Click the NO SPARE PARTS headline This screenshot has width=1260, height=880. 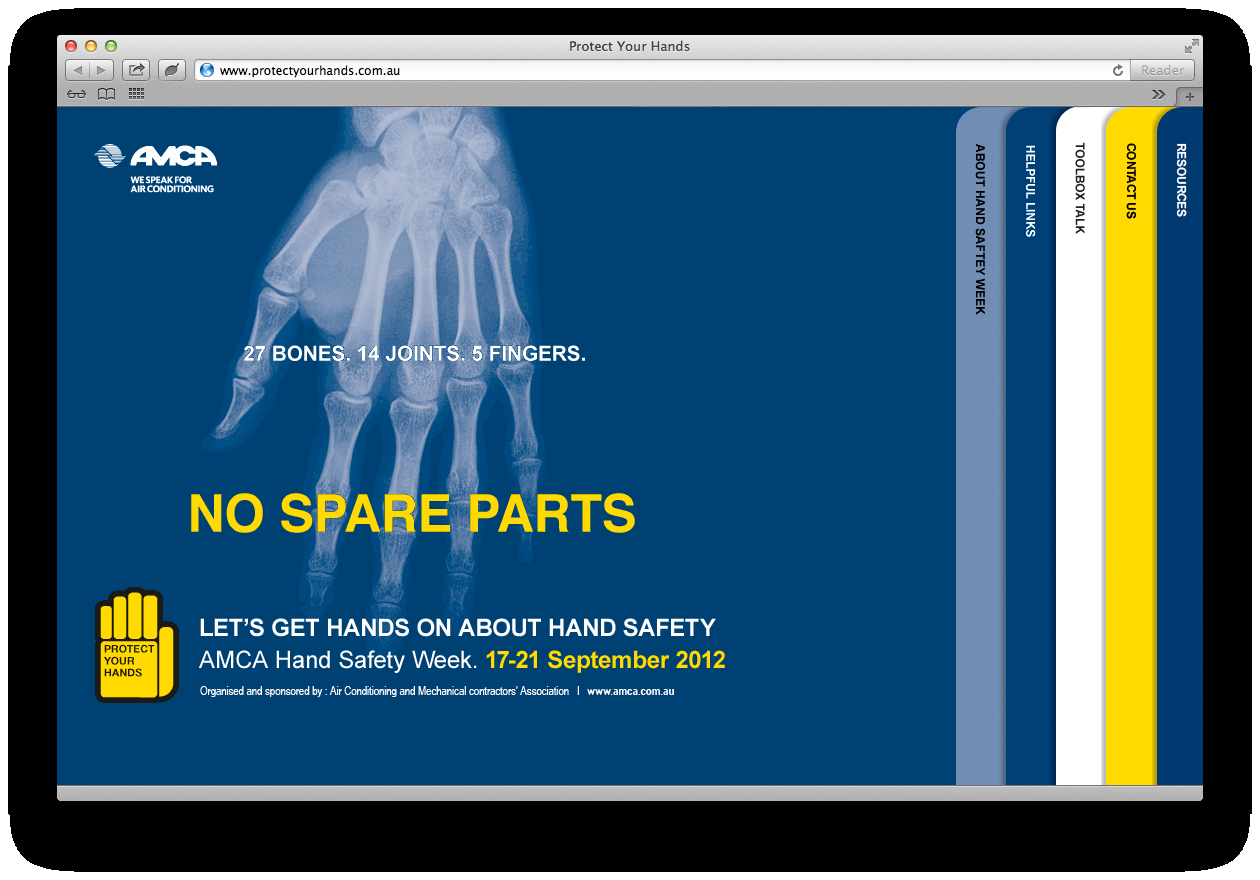point(412,513)
